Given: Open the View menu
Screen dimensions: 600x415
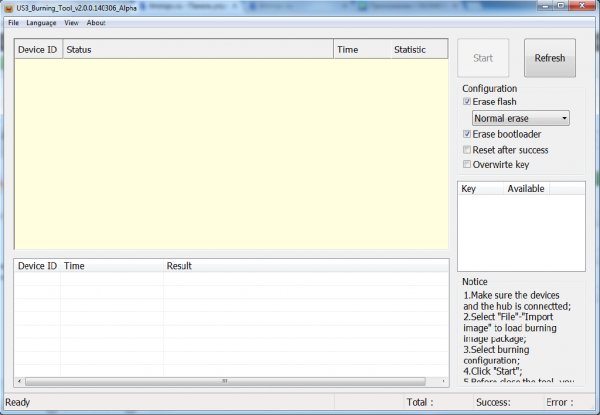Looking at the screenshot, I should coord(71,23).
